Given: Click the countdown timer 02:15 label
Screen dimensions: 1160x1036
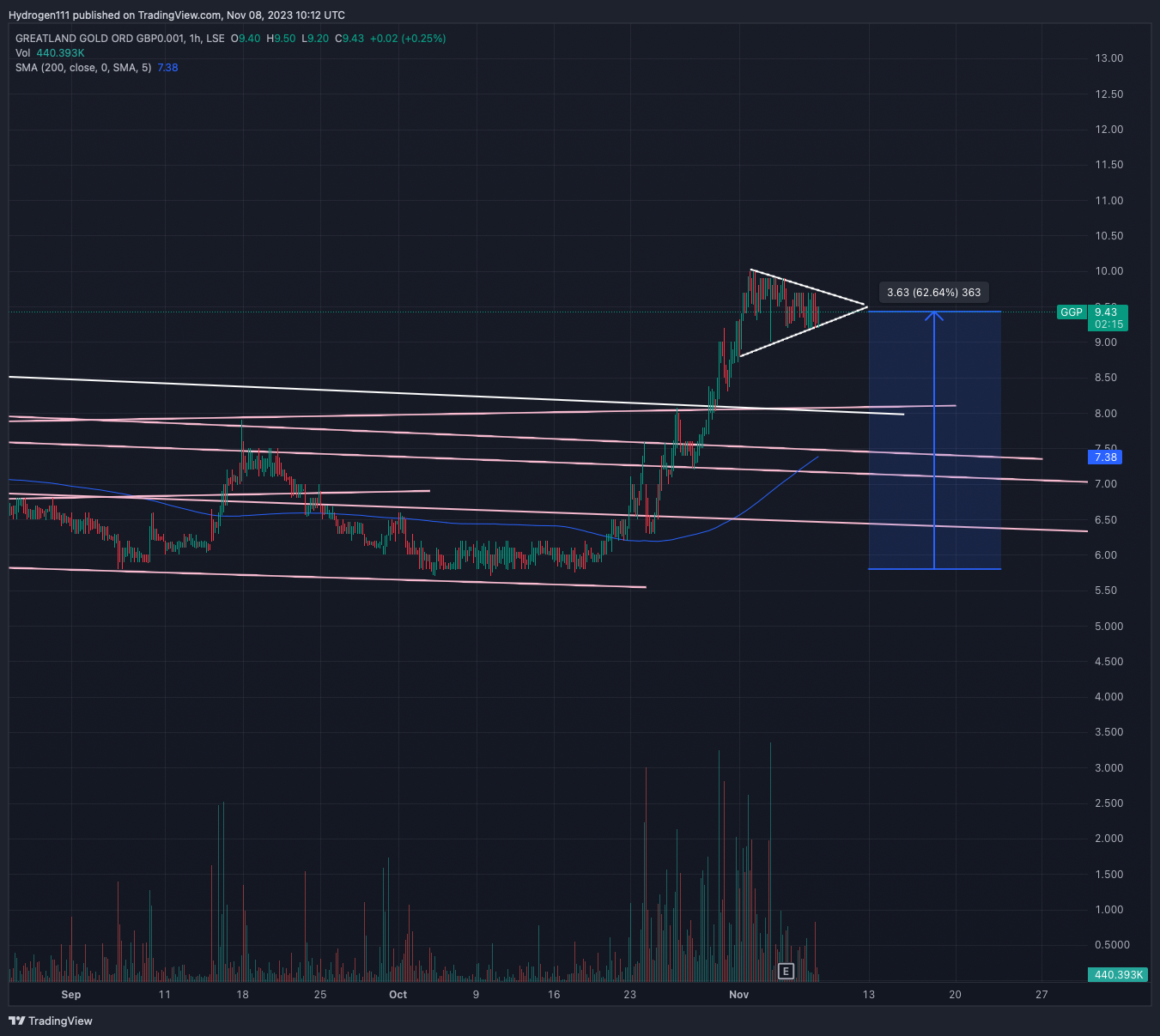Looking at the screenshot, I should [x=1108, y=324].
